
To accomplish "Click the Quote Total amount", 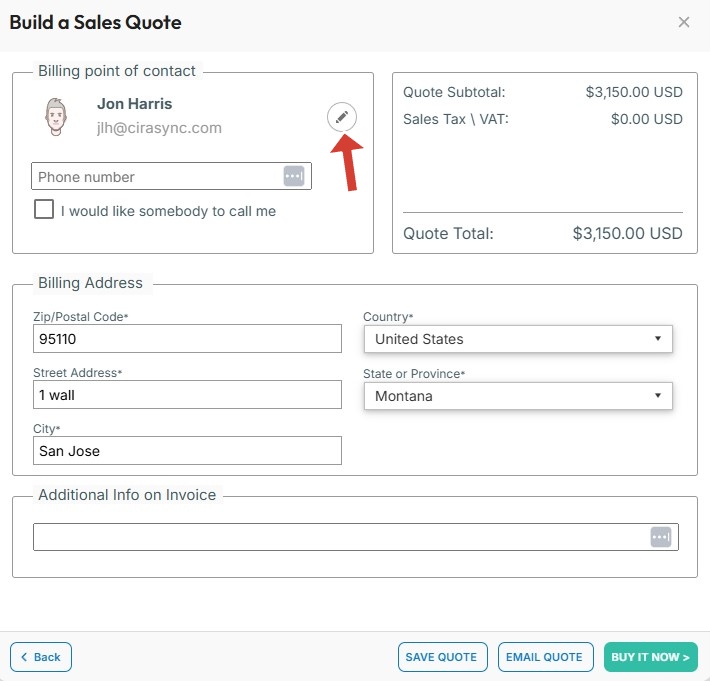I will point(627,234).
